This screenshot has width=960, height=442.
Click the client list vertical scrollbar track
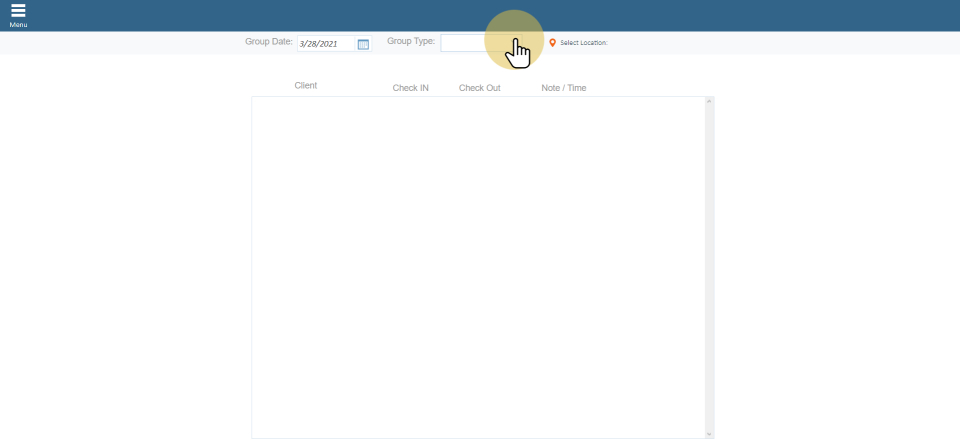709,260
